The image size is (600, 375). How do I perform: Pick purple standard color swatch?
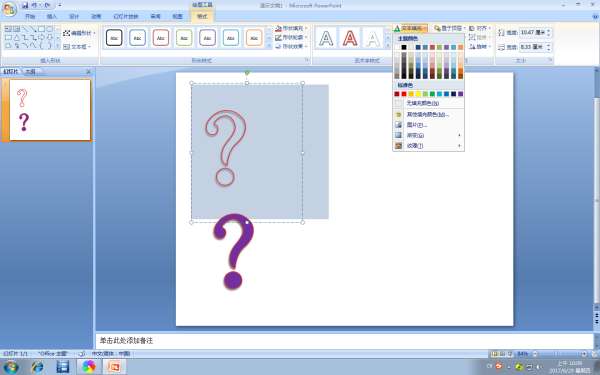coord(460,94)
